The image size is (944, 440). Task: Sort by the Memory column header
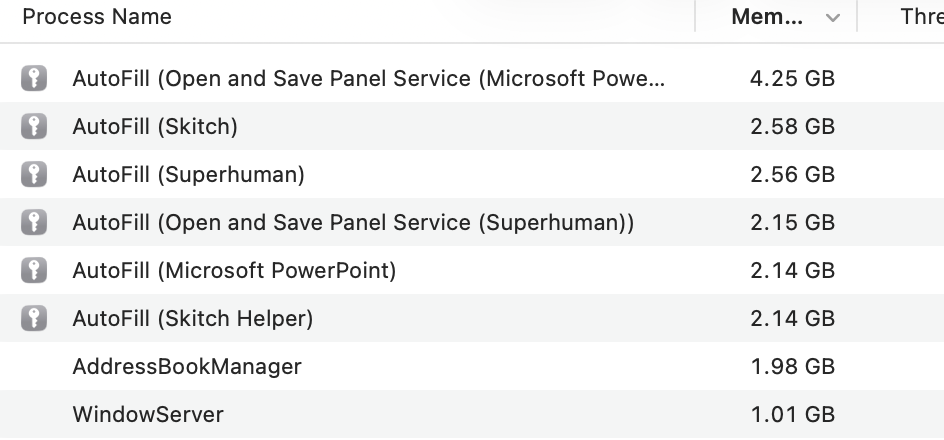pyautogui.click(x=766, y=17)
